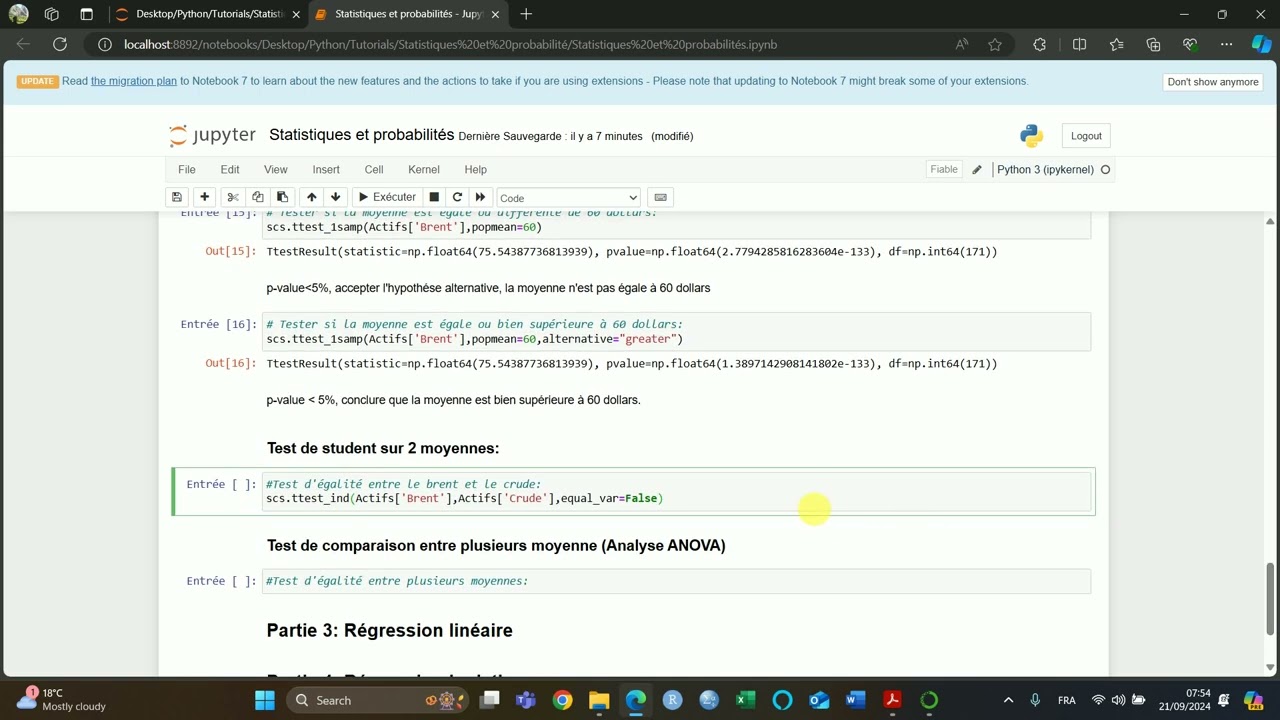Add page to favorites with star icon
The width and height of the screenshot is (1280, 720).
(995, 44)
